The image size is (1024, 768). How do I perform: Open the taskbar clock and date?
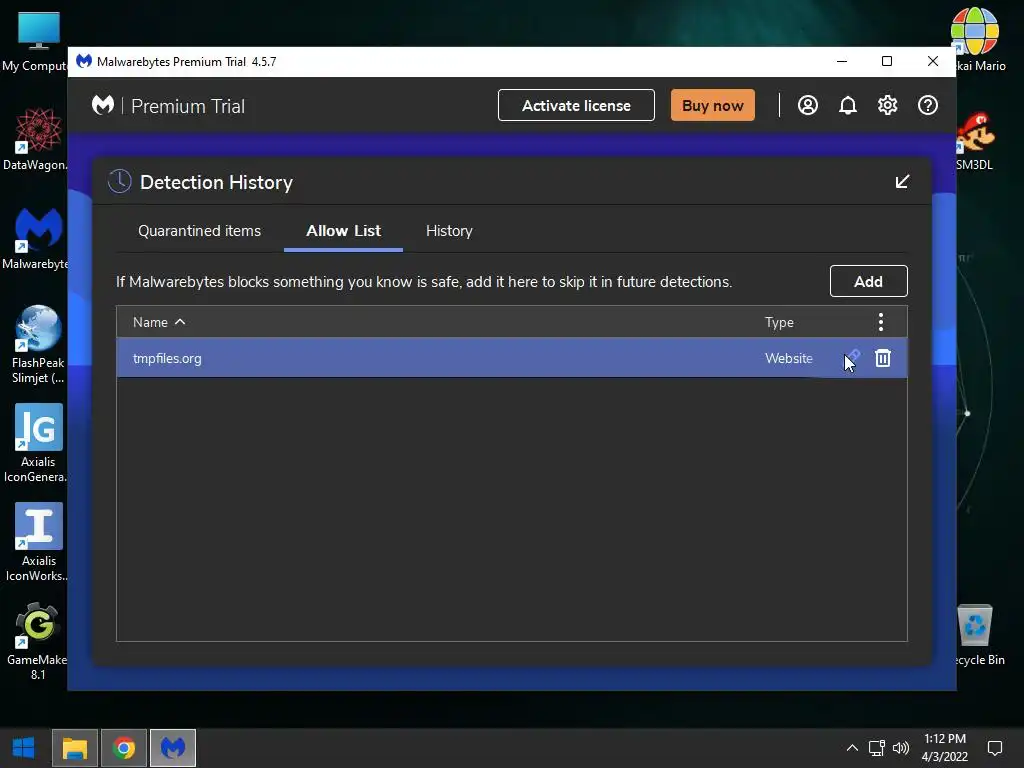(x=945, y=748)
